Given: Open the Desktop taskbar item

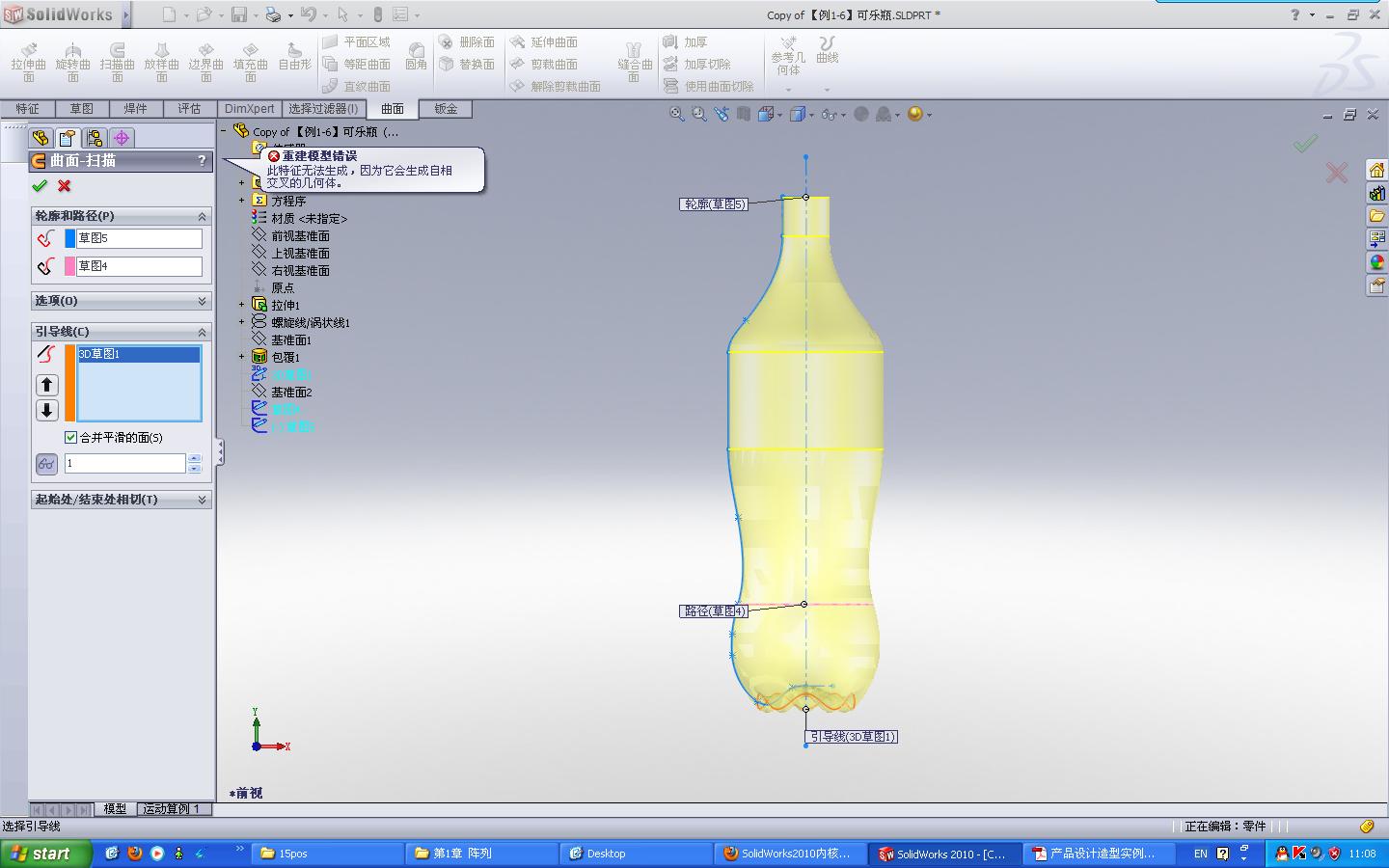Looking at the screenshot, I should [x=636, y=854].
